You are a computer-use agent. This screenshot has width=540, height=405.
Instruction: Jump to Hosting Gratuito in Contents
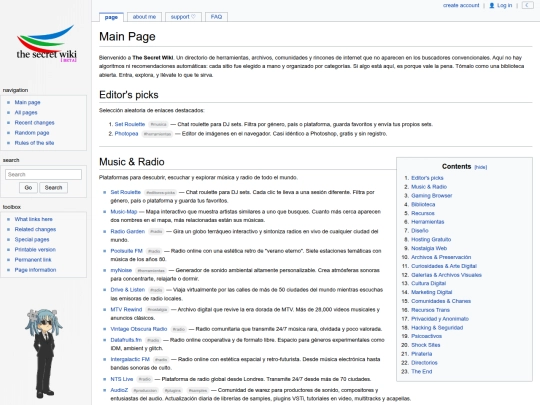[431, 239]
